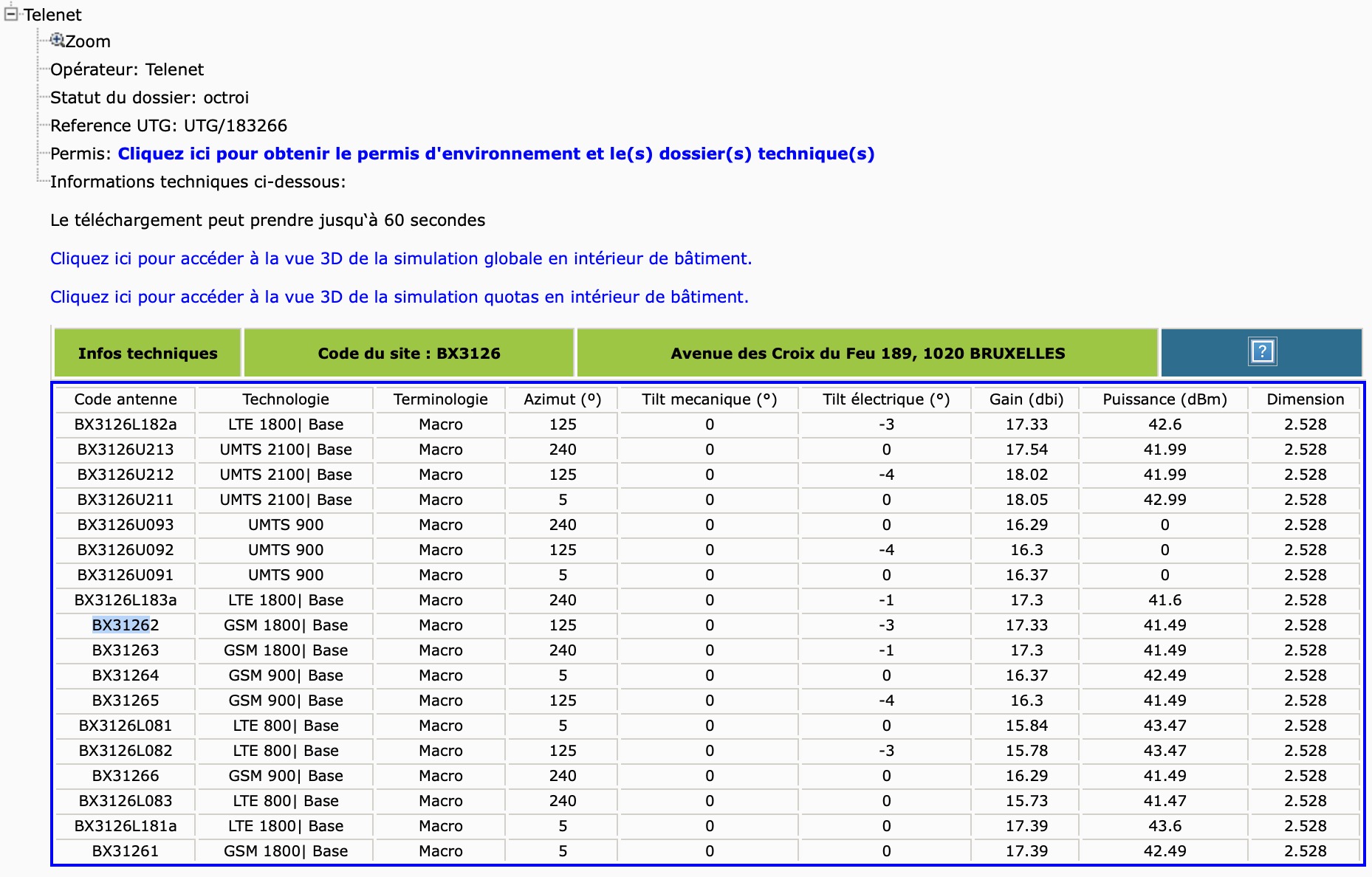Click gain value 18.02
This screenshot has height=877, width=1372.
(x=1026, y=475)
